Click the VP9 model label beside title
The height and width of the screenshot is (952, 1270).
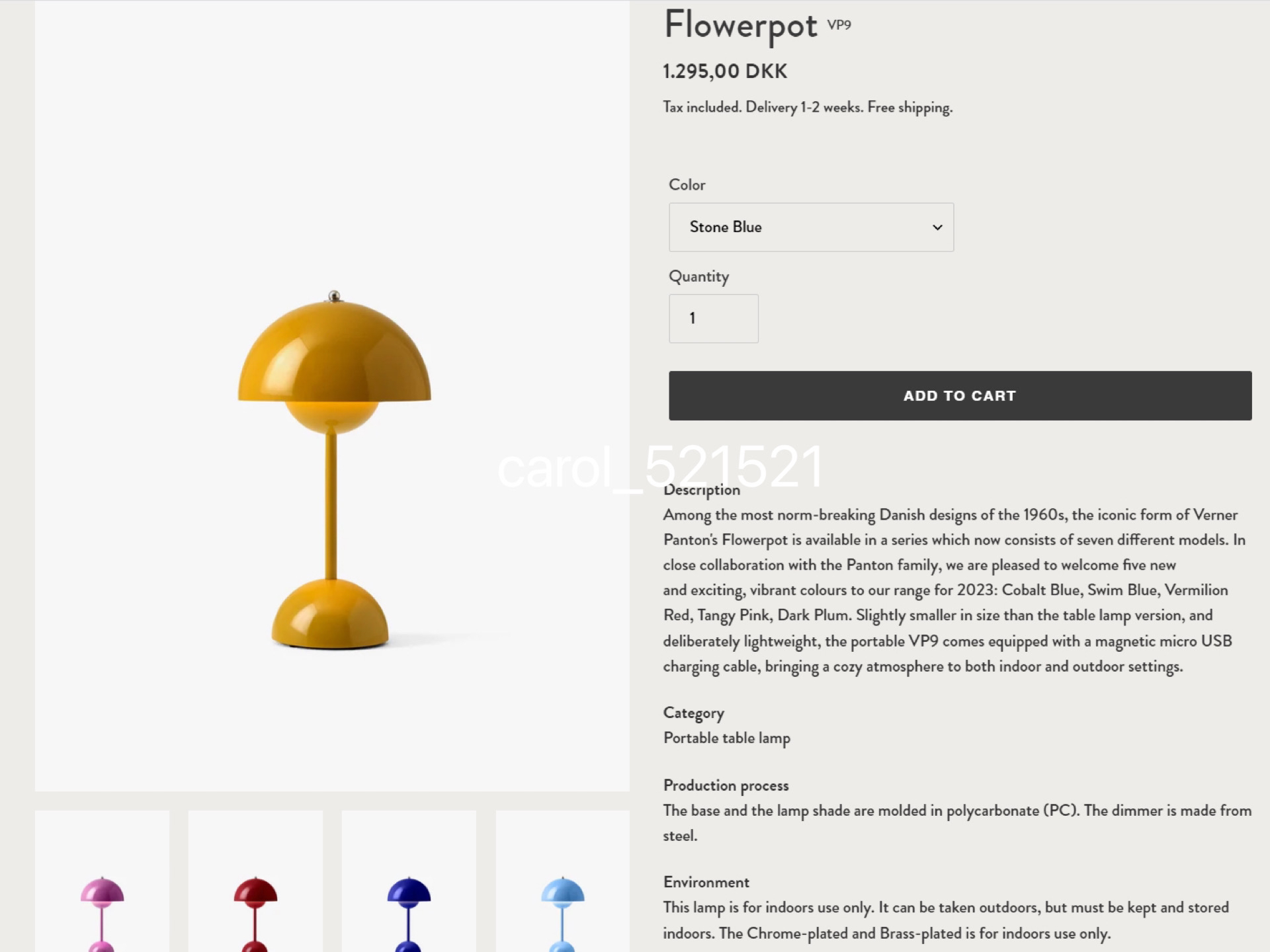tap(839, 25)
